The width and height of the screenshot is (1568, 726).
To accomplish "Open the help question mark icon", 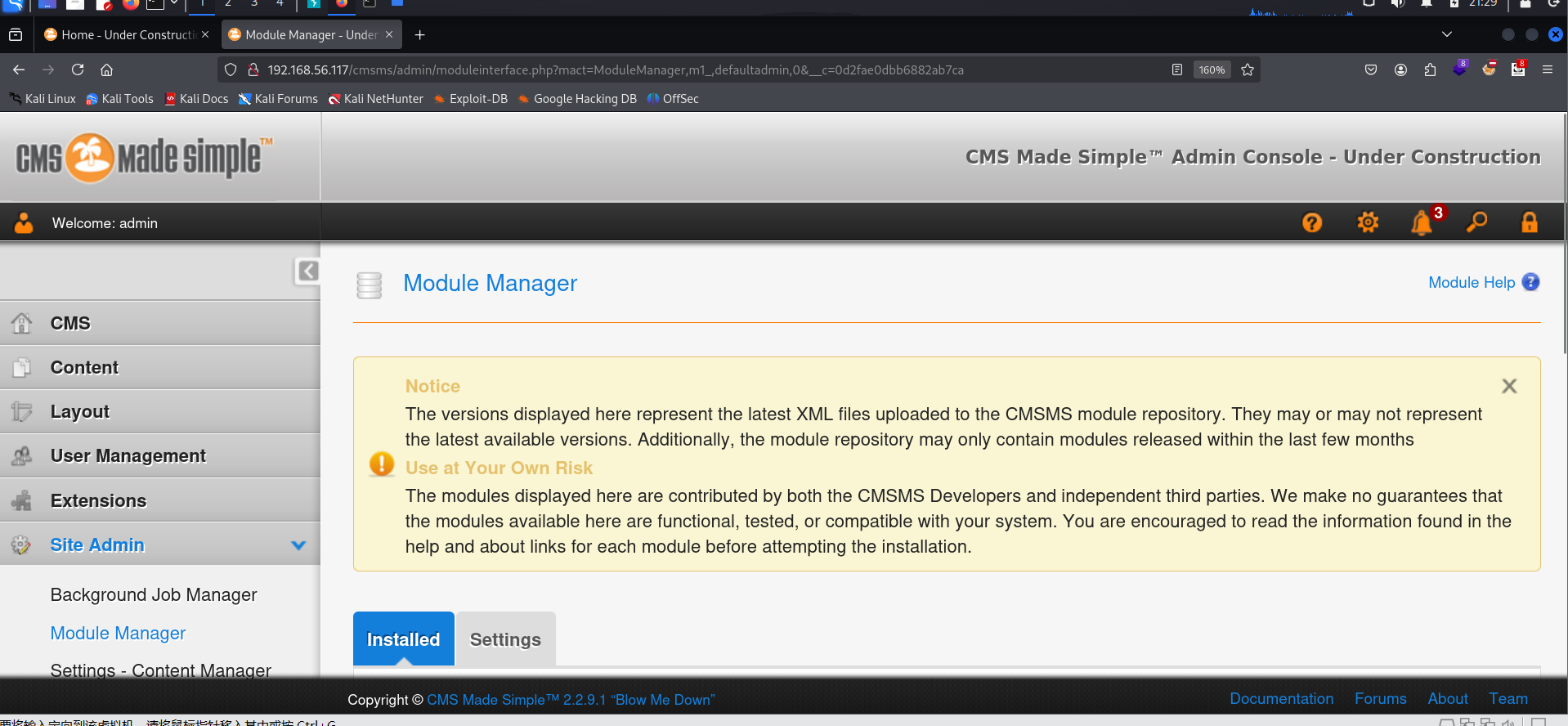I will pyautogui.click(x=1312, y=222).
